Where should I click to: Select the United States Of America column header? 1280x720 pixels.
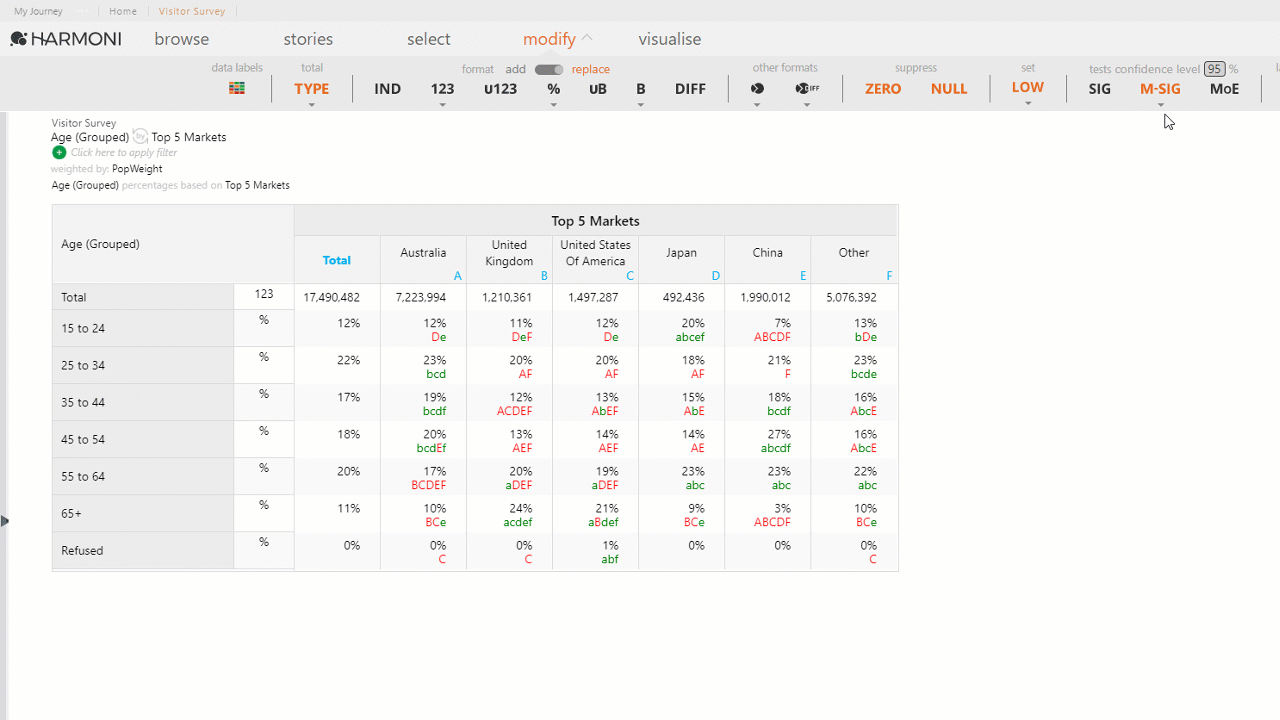coord(595,260)
